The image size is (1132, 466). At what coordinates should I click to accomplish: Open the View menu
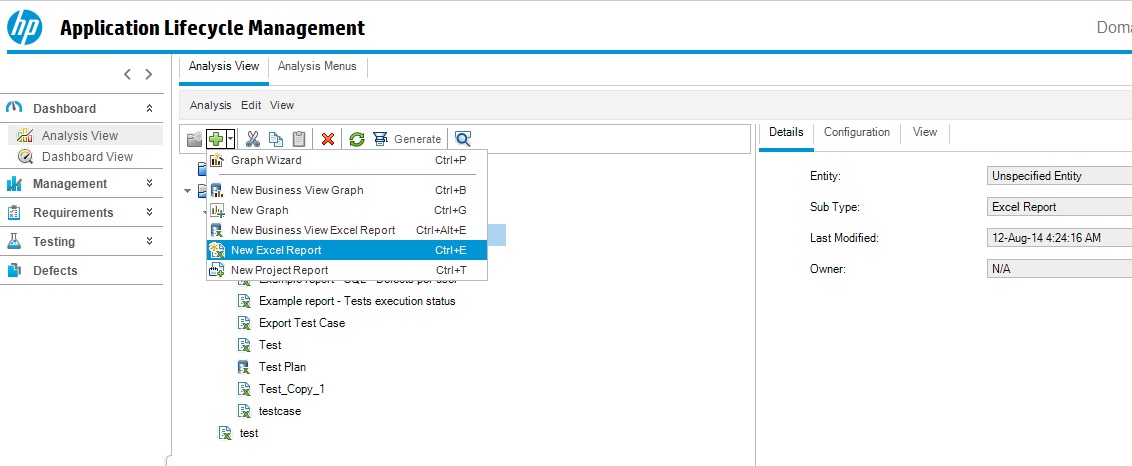282,105
